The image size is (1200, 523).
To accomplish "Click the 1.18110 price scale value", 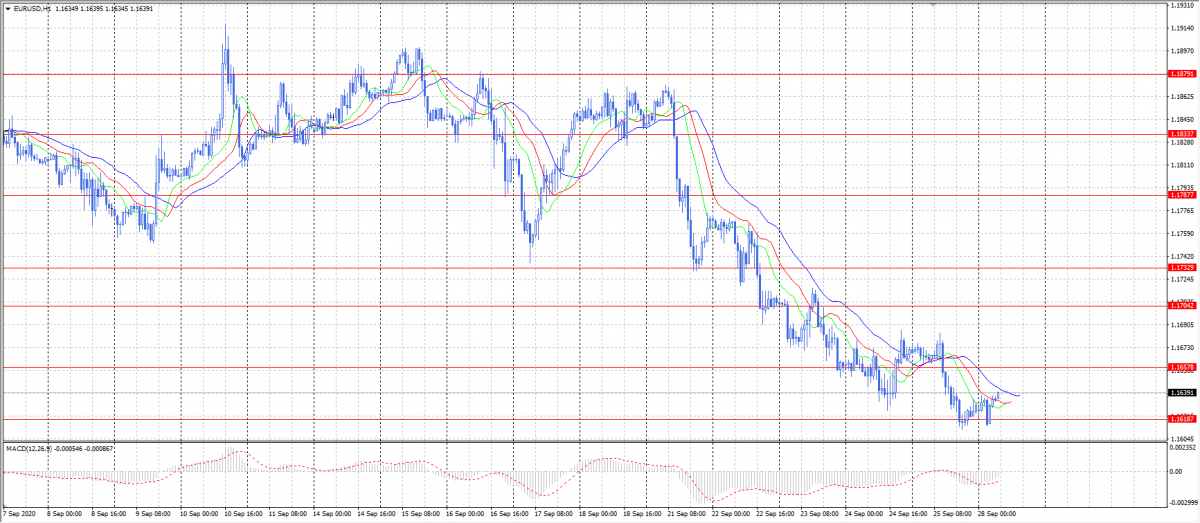I will 1182,165.
